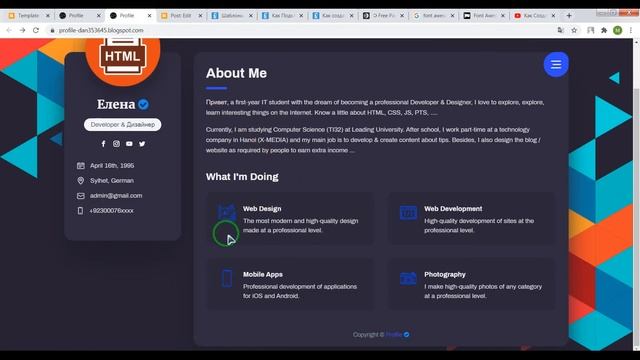Screen dimensions: 640x360
Task: Click the +92300078xxxx phone number
Action: pos(111,211)
